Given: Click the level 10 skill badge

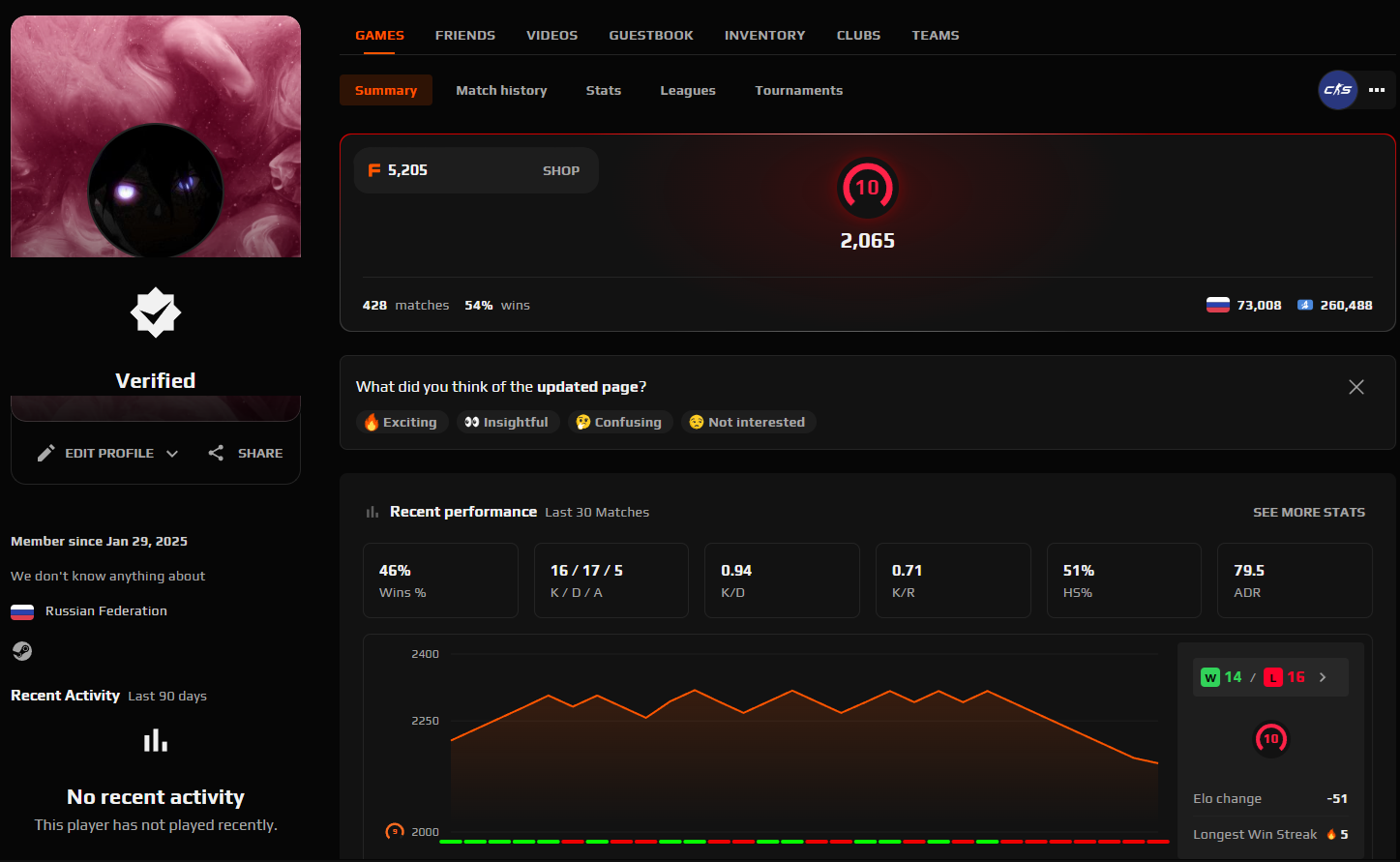Looking at the screenshot, I should [868, 188].
